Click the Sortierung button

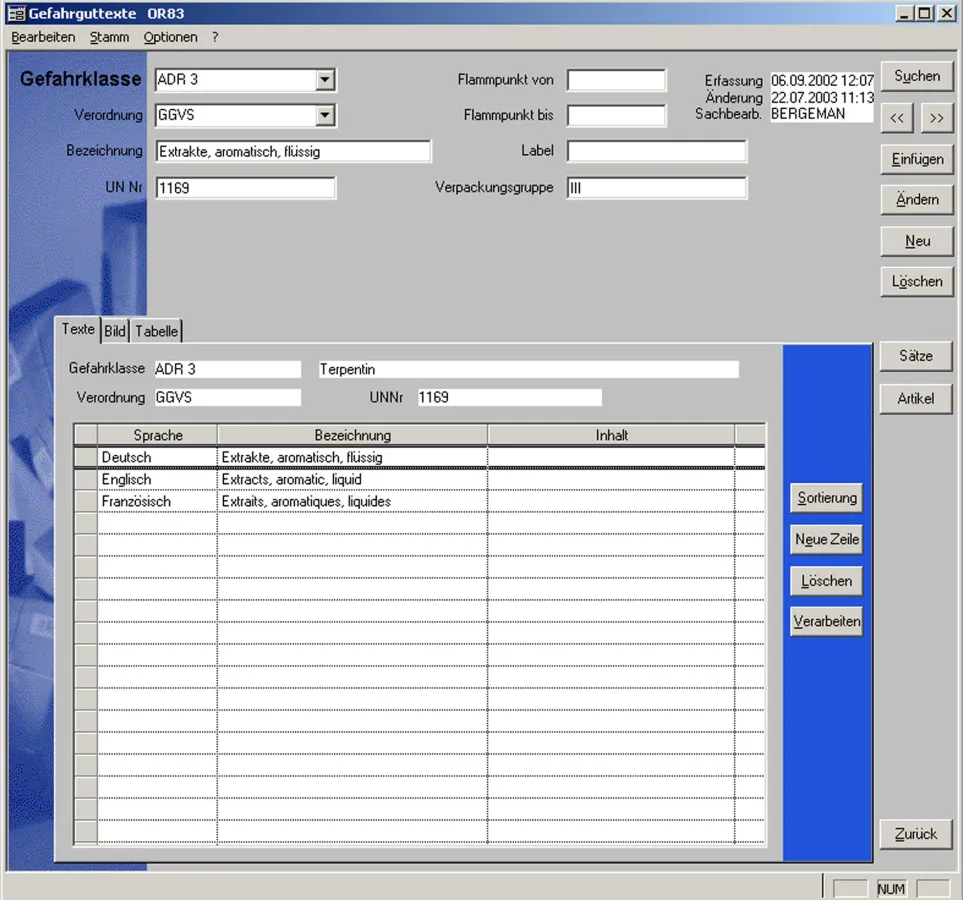tap(826, 497)
